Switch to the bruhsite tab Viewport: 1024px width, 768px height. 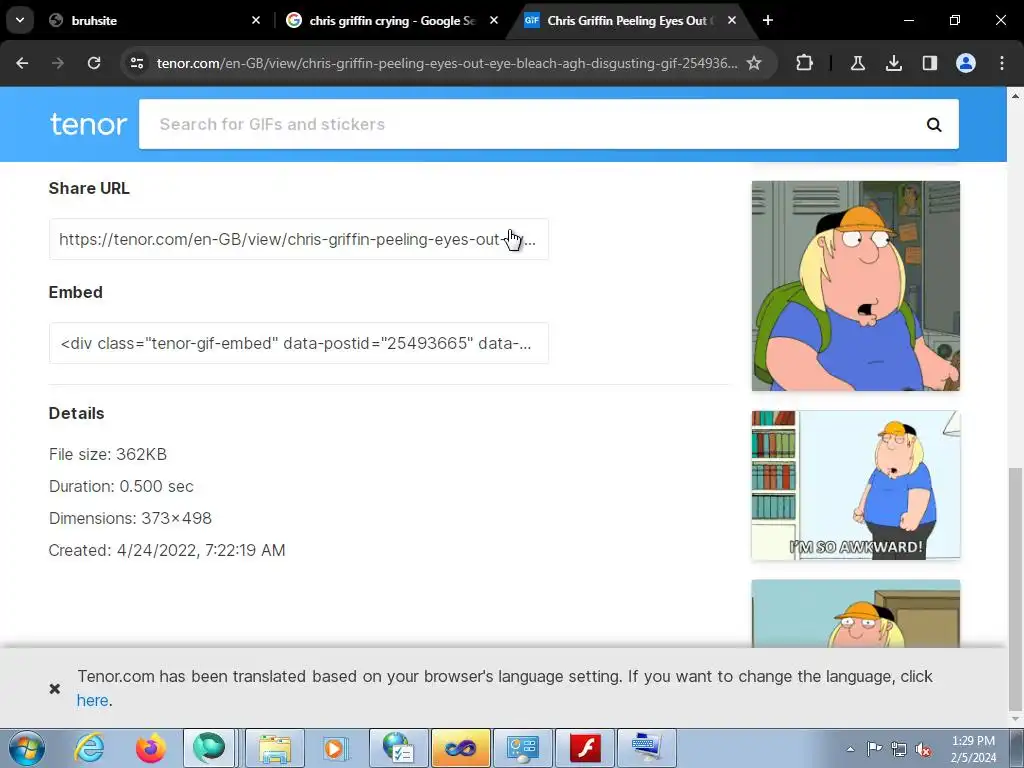point(95,21)
